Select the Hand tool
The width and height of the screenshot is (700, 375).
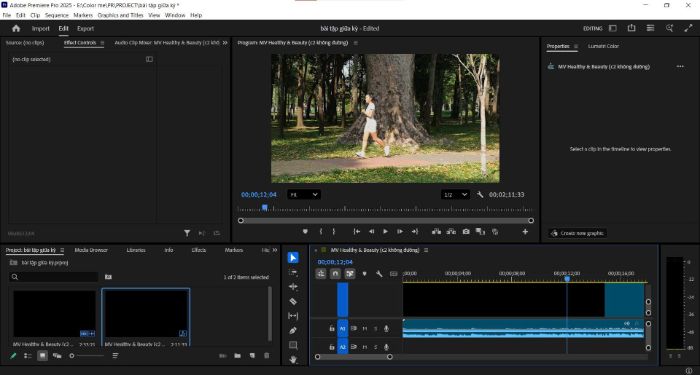click(293, 359)
